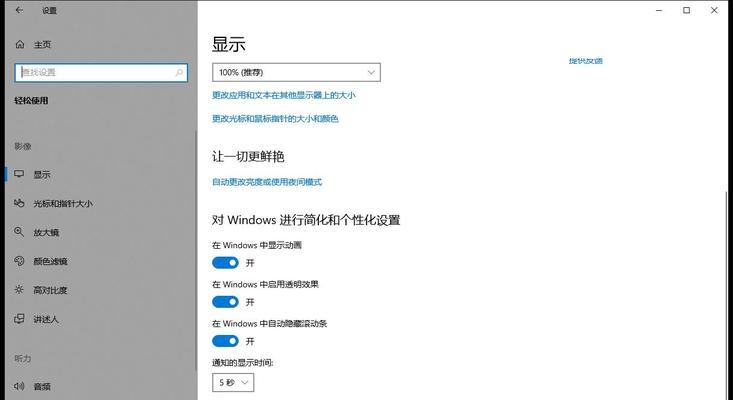
Task: Select the 光标和指针大小 icon
Action: 19,203
